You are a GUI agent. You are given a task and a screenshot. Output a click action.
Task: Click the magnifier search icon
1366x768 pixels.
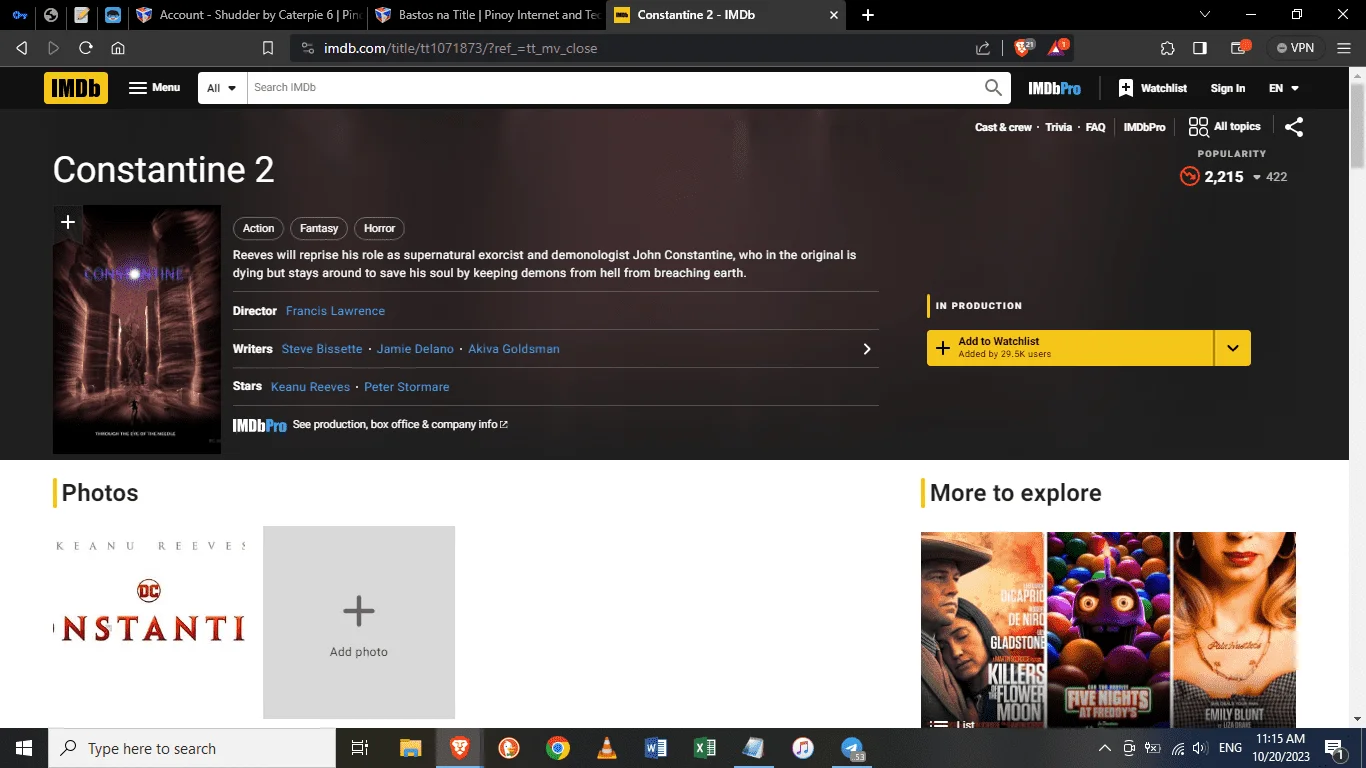993,88
